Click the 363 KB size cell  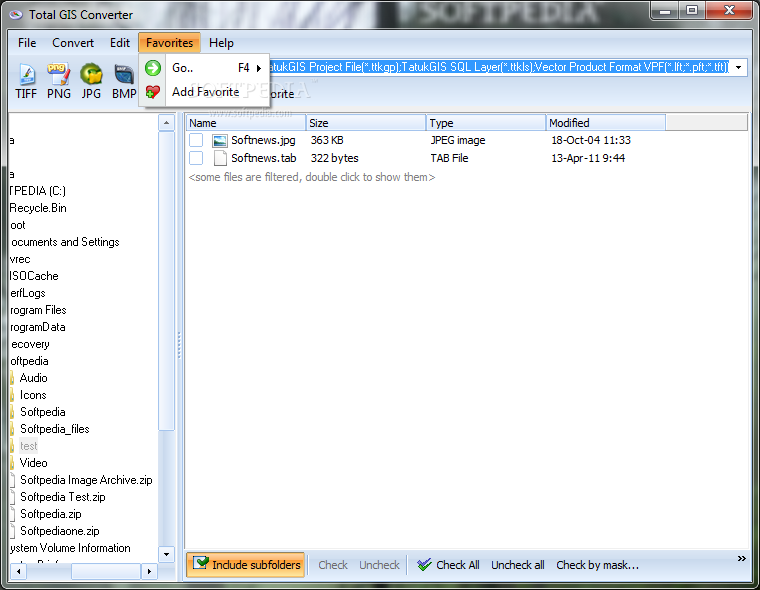click(x=327, y=140)
